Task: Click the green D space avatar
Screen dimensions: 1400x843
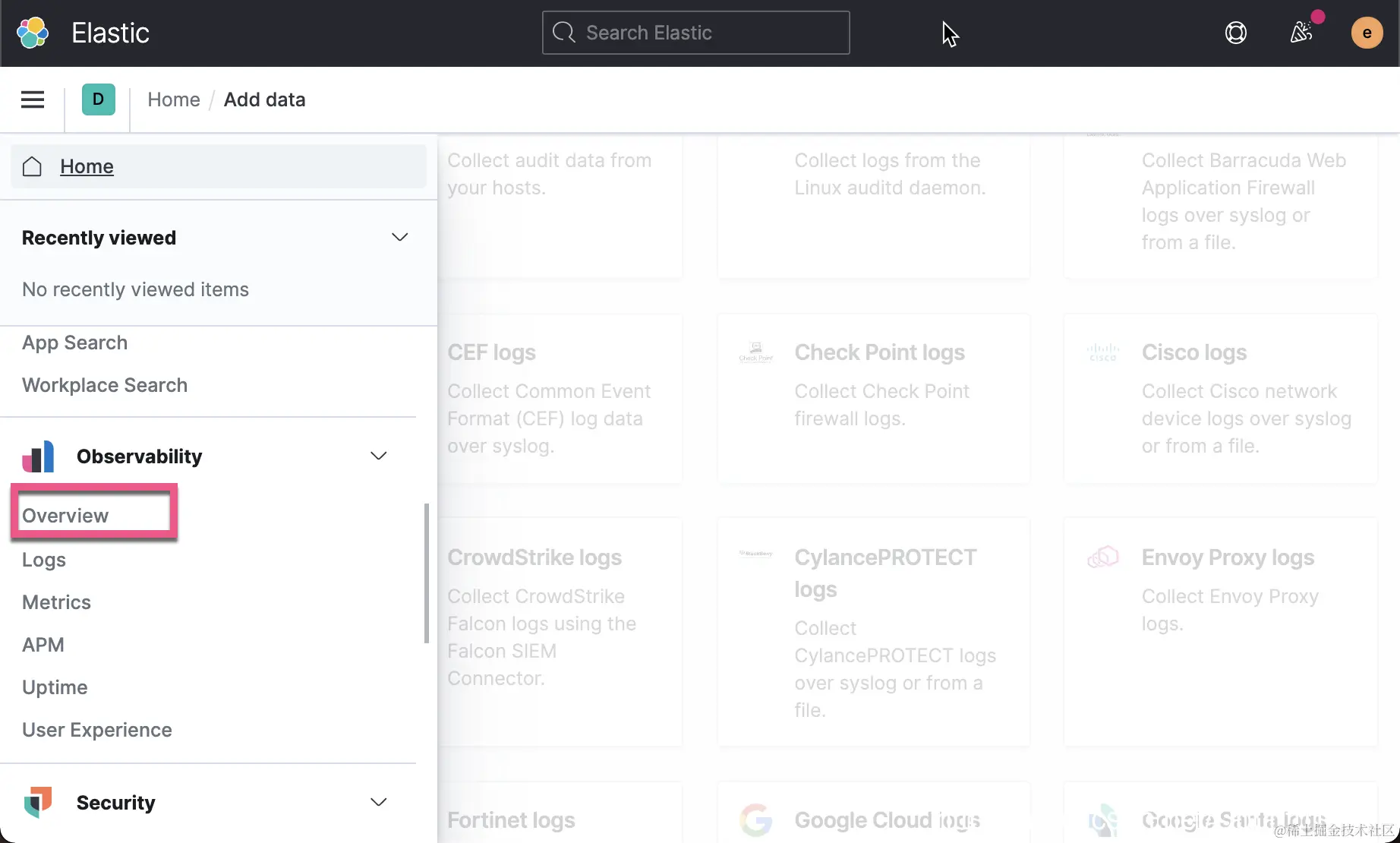Action: [x=99, y=99]
